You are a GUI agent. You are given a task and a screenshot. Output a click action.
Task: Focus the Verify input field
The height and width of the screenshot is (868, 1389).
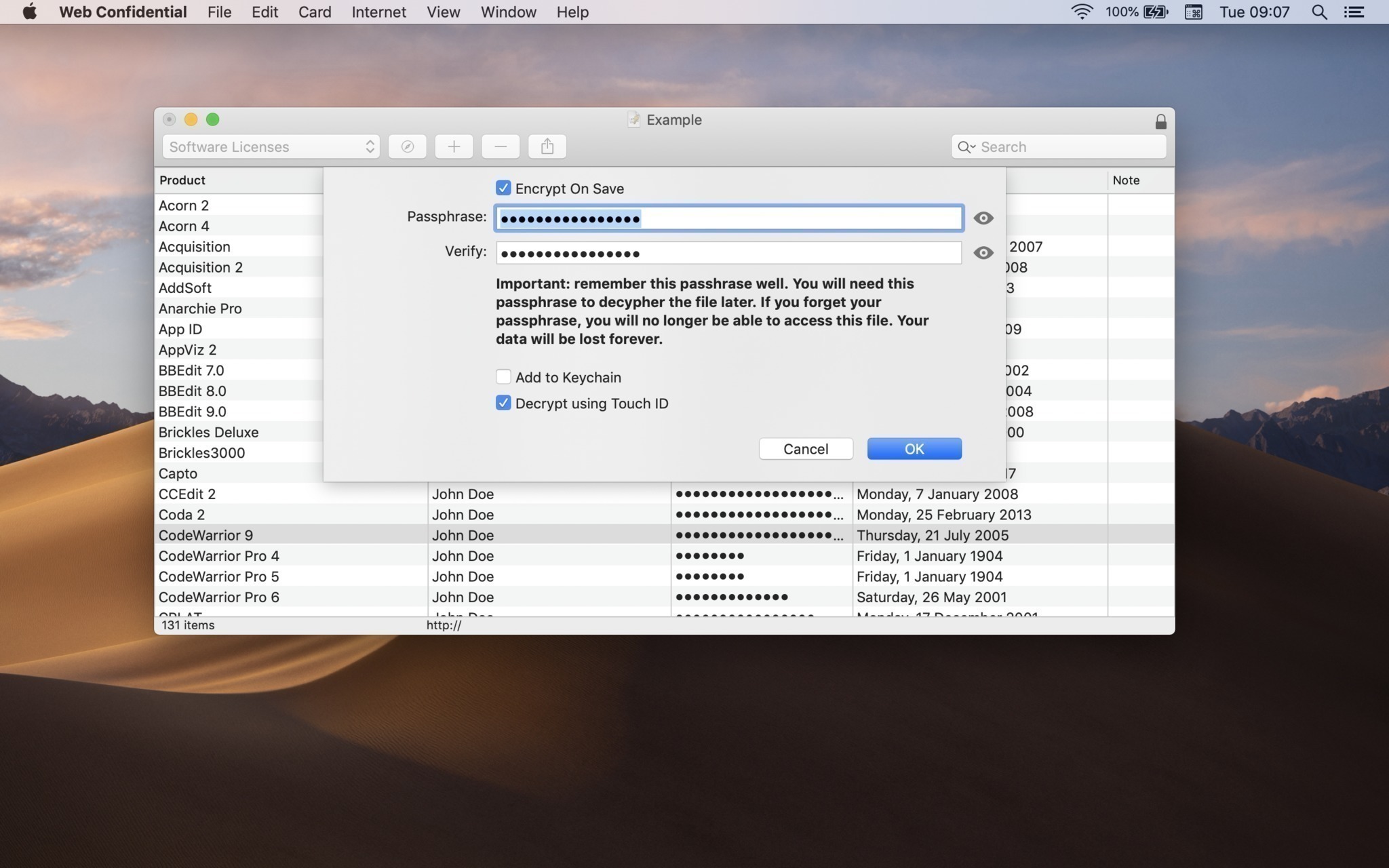tap(729, 253)
